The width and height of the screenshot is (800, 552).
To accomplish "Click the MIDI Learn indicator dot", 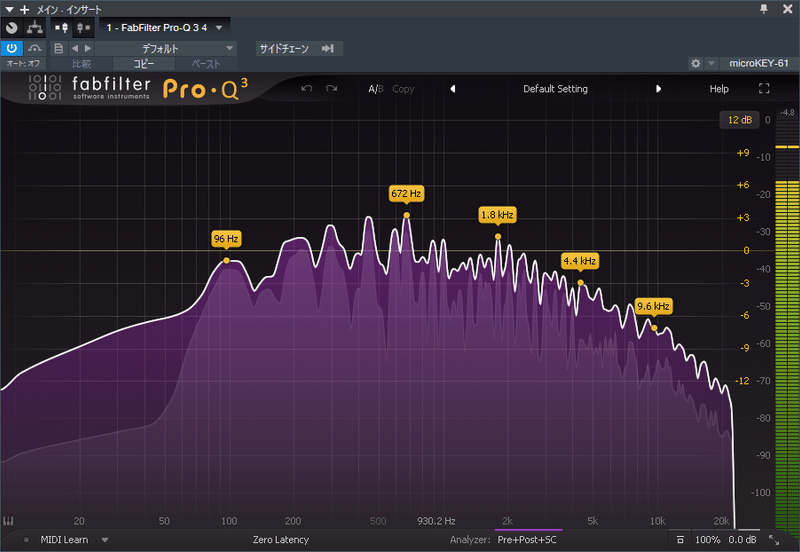I will [26, 540].
